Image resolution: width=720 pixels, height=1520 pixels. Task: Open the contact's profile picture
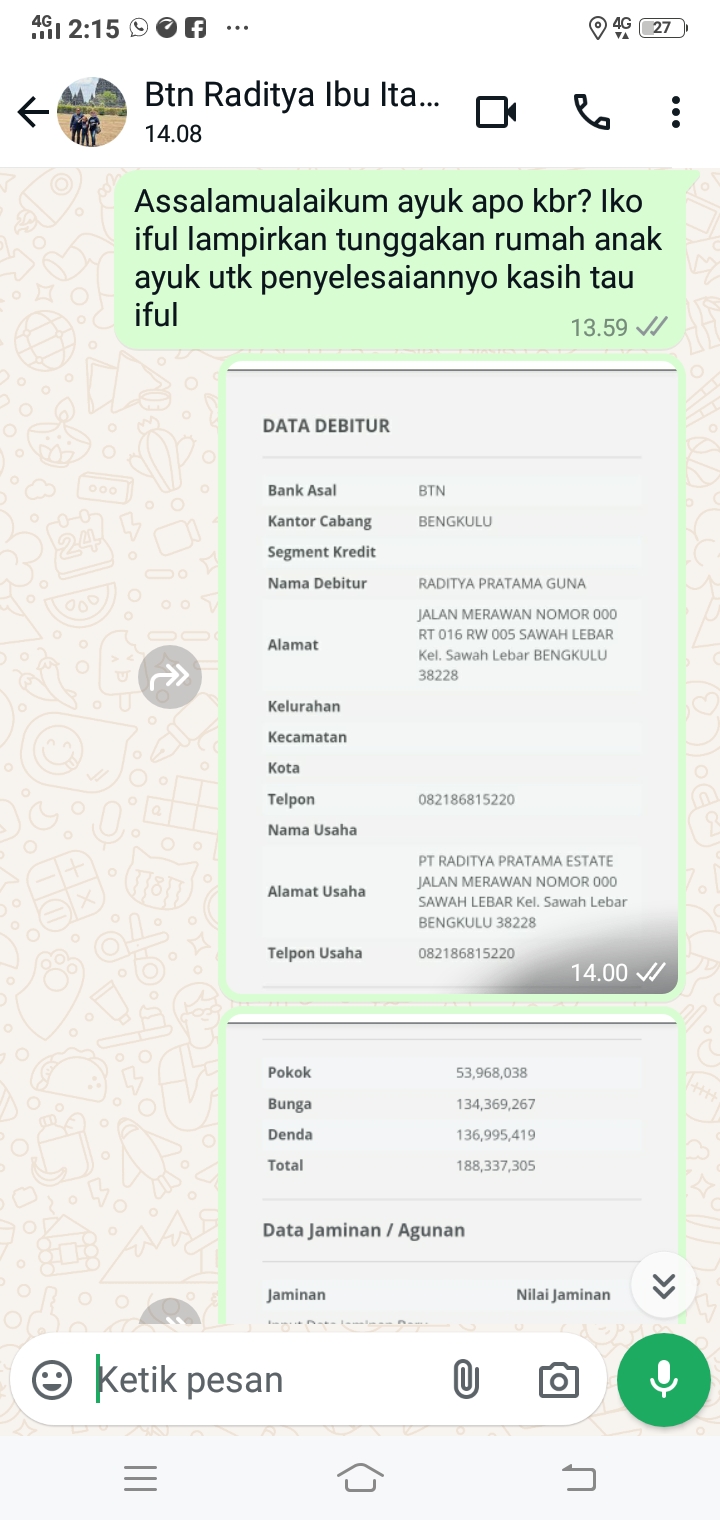[x=93, y=113]
